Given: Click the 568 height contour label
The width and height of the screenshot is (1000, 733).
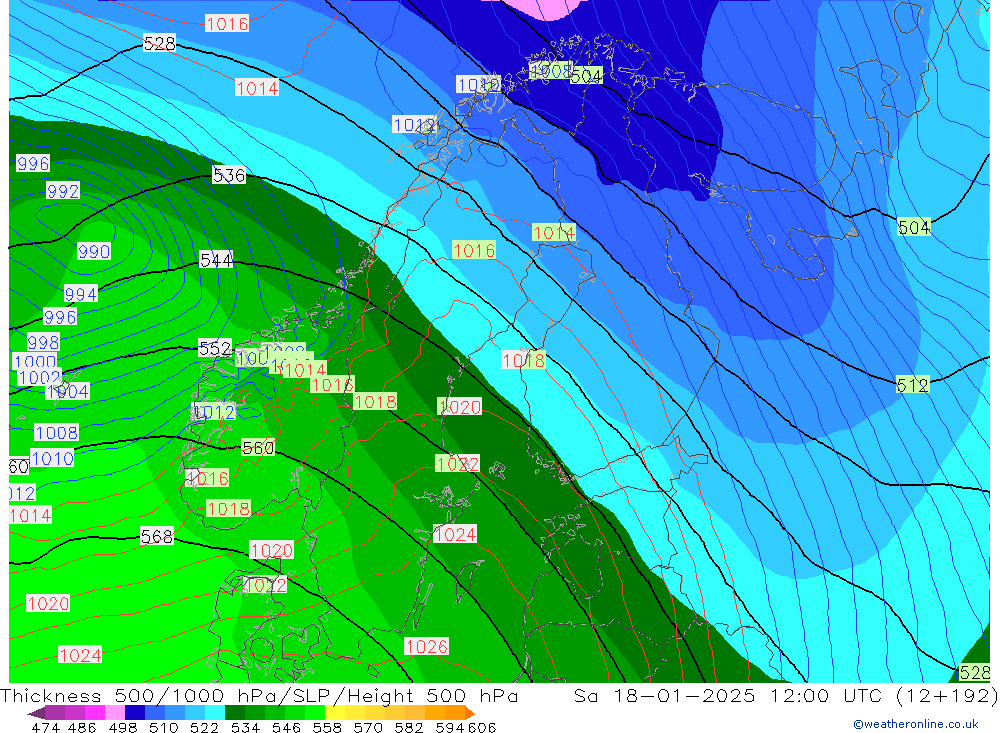Looking at the screenshot, I should 157,537.
